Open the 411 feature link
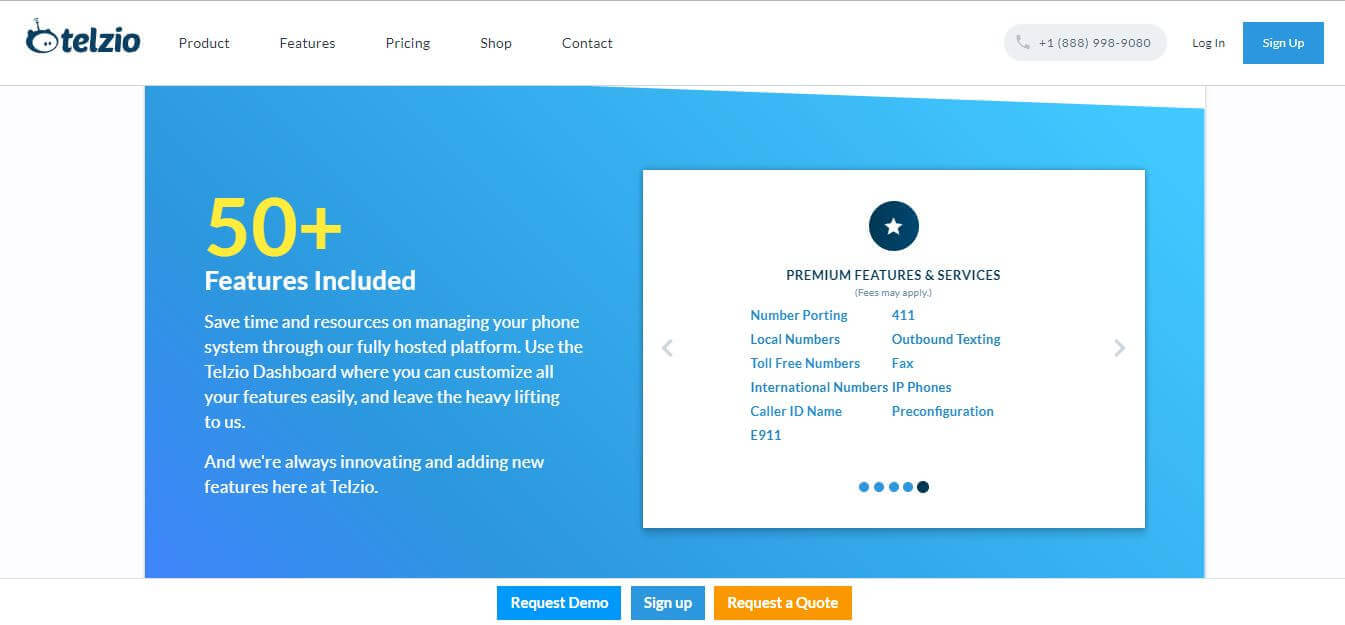 coord(903,315)
